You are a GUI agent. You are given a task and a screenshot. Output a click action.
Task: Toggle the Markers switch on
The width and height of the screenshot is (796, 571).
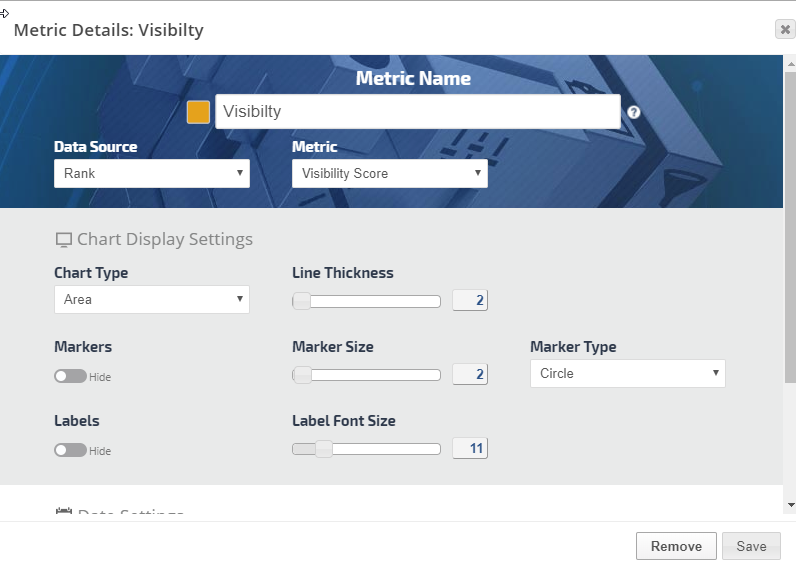pos(70,377)
